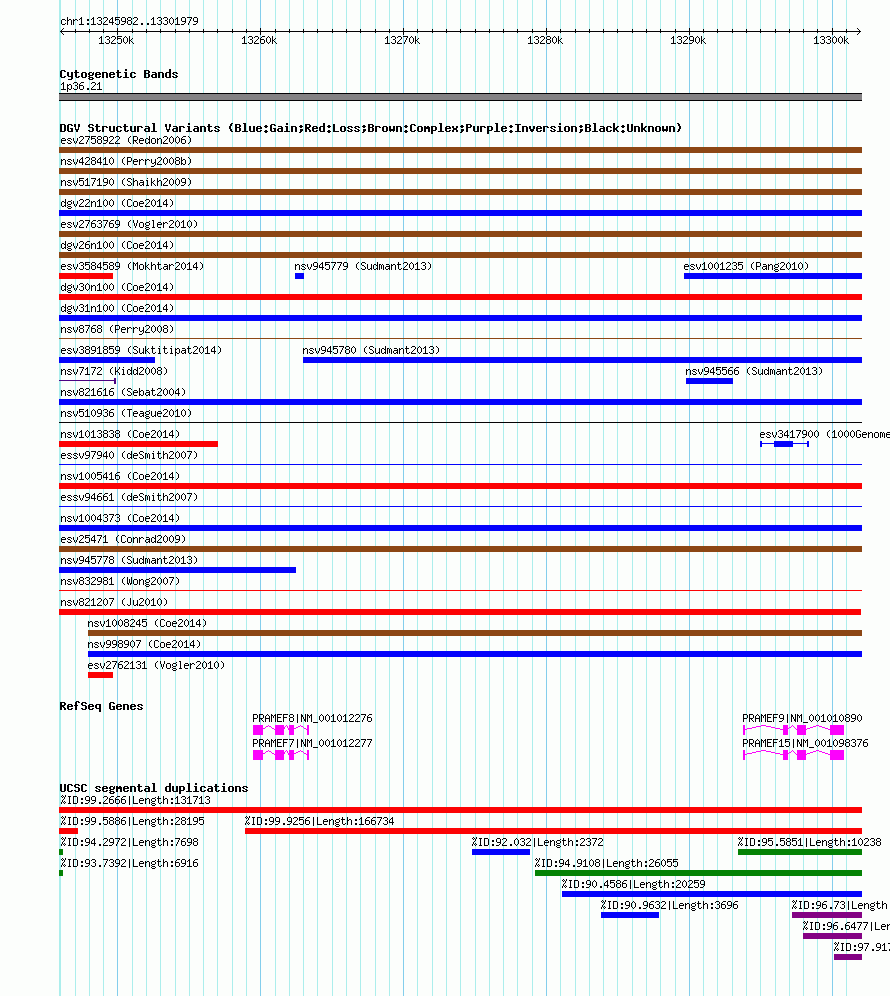The width and height of the screenshot is (890, 996).
Task: Click nsv821207 (Ju2010) label
Action: click(x=114, y=602)
